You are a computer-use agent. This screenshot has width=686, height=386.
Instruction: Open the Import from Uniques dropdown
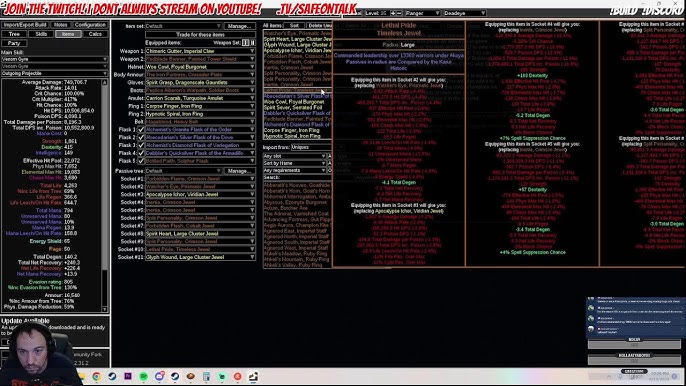(x=311, y=147)
